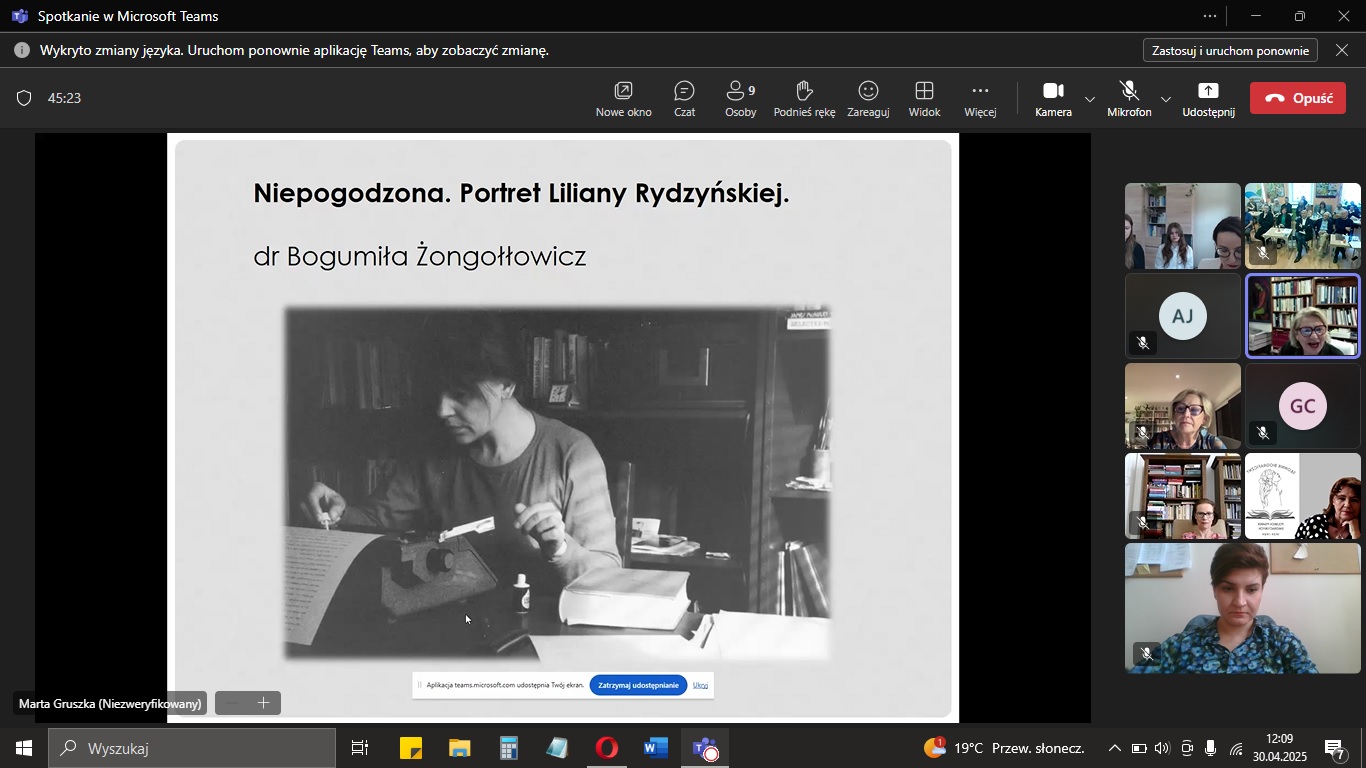Open Zareaguj reactions menu
Viewport: 1366px width, 768px height.
point(868,98)
